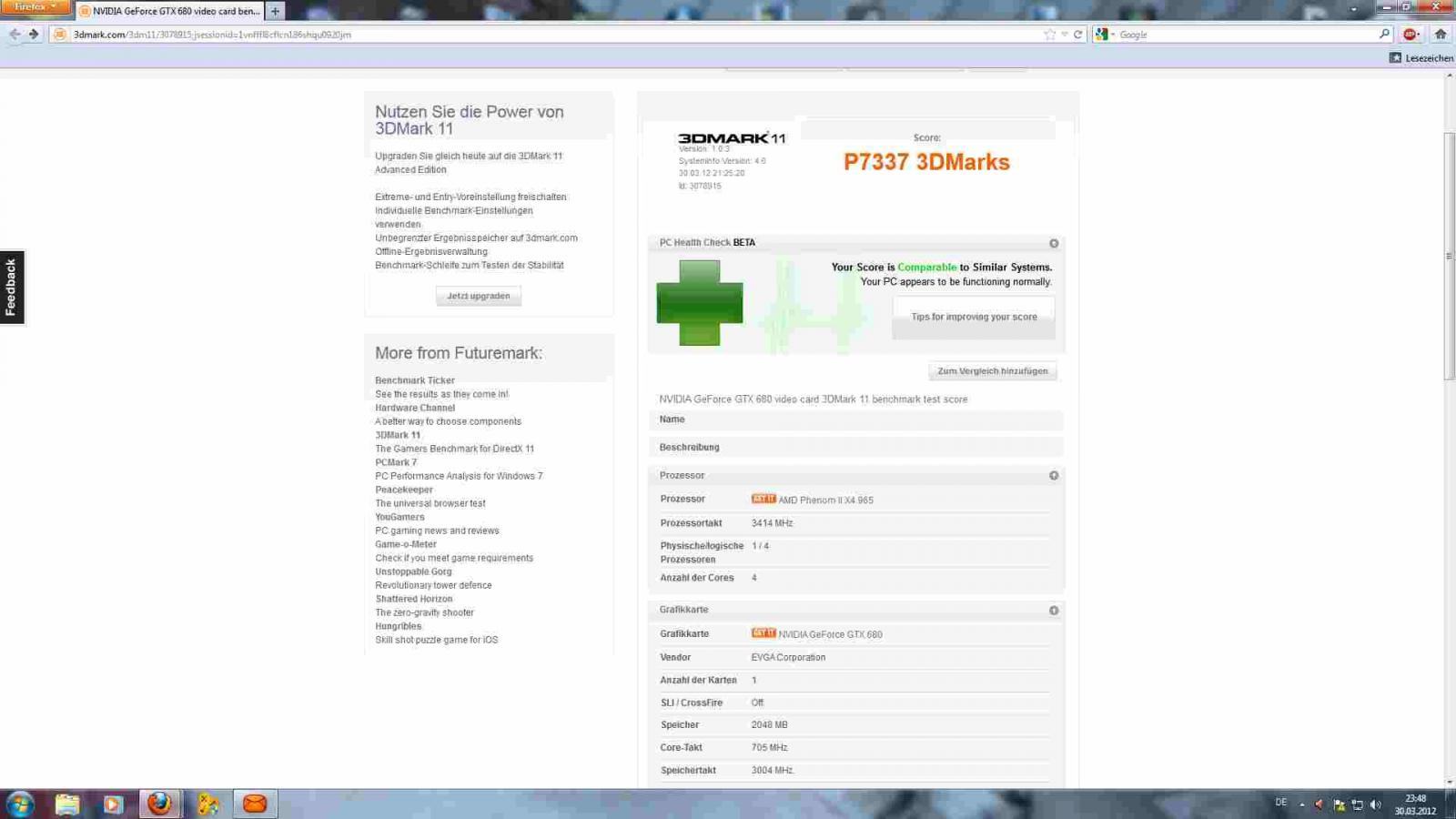This screenshot has height=819, width=1456.
Task: Click the browser Forward arrow
Action: coord(34,34)
